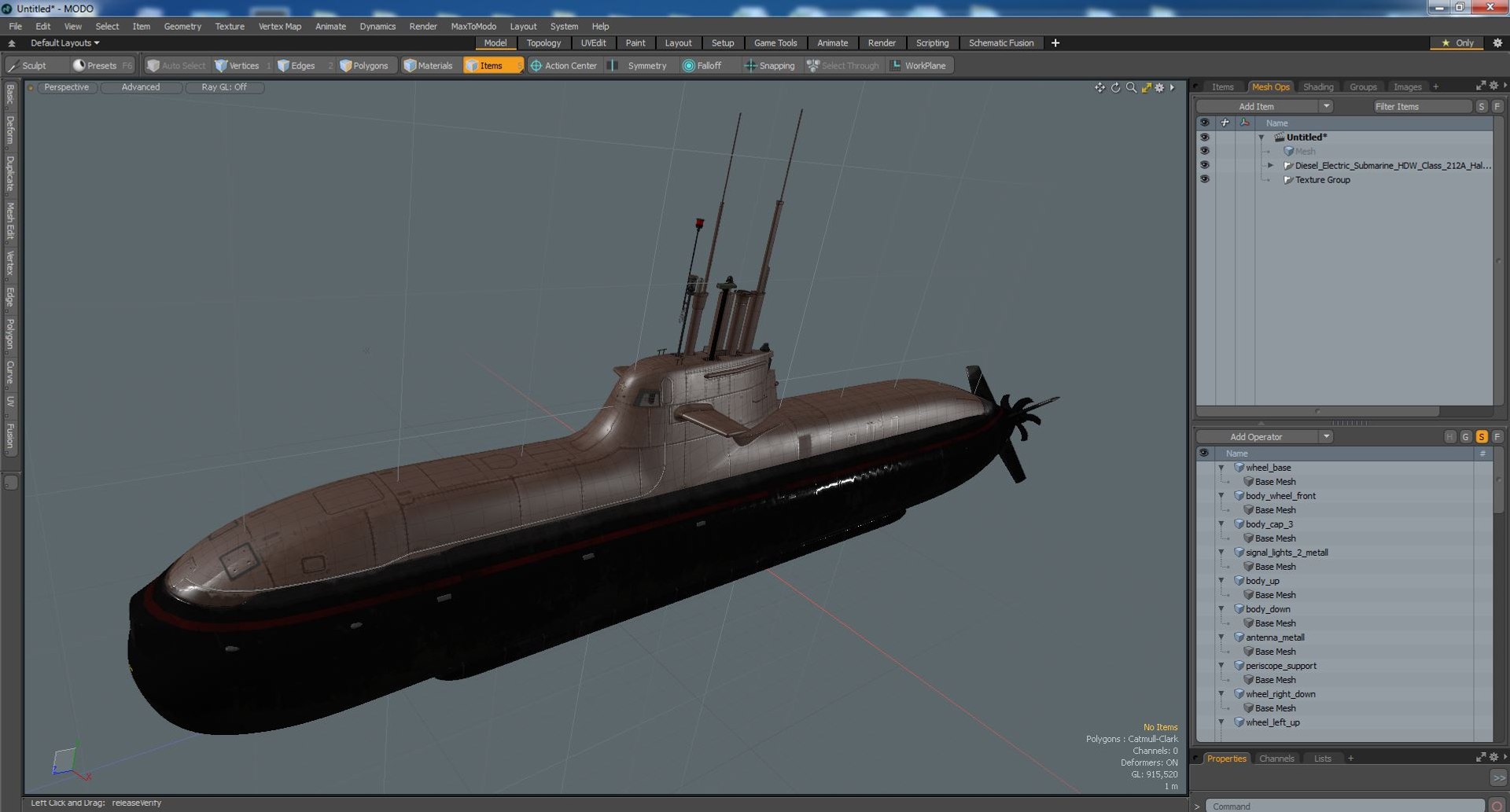Collapse the body_cap_3 operator
The image size is (1510, 812).
(1221, 524)
